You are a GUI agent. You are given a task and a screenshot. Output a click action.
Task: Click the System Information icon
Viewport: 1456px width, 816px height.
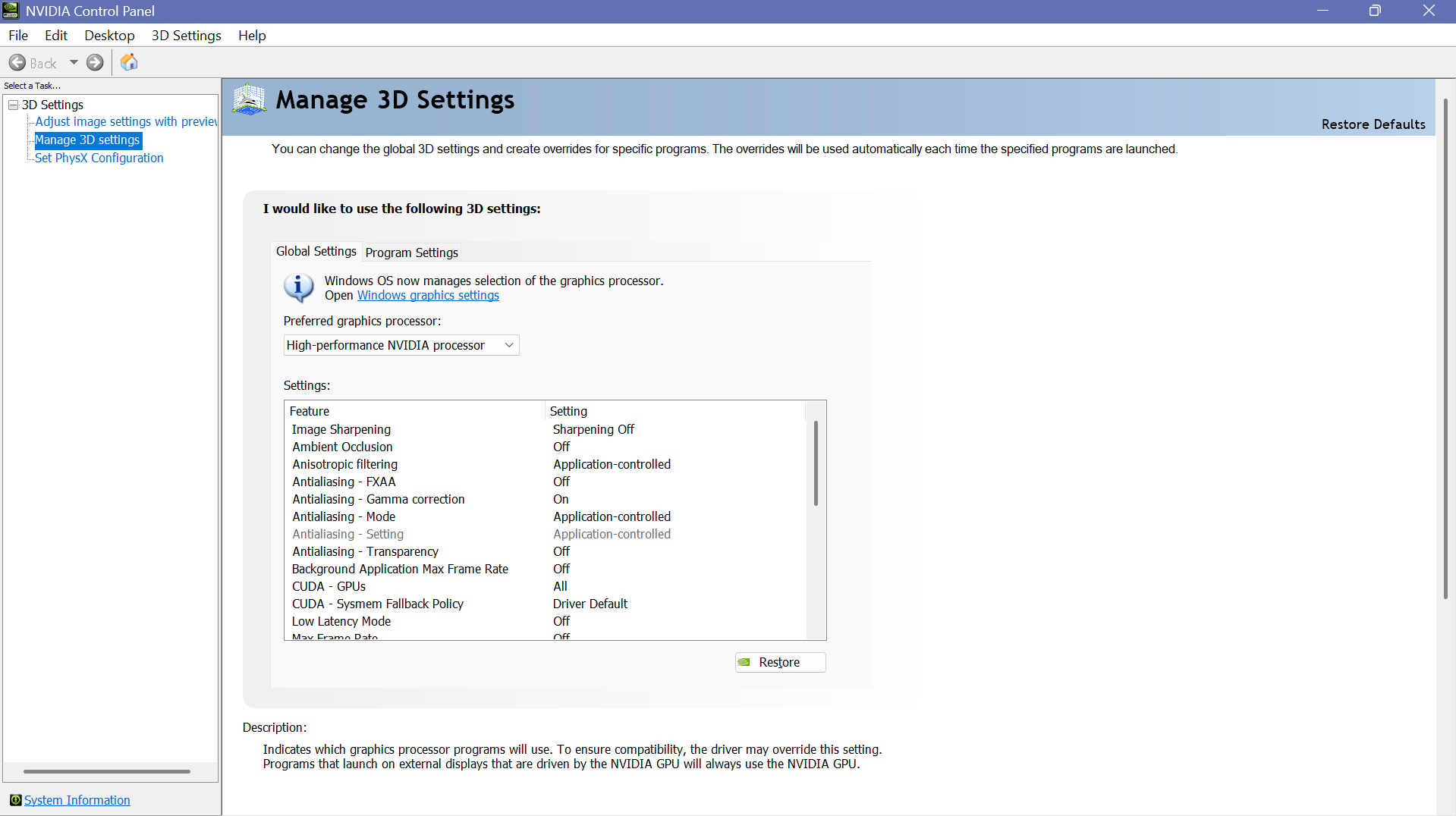(15, 800)
